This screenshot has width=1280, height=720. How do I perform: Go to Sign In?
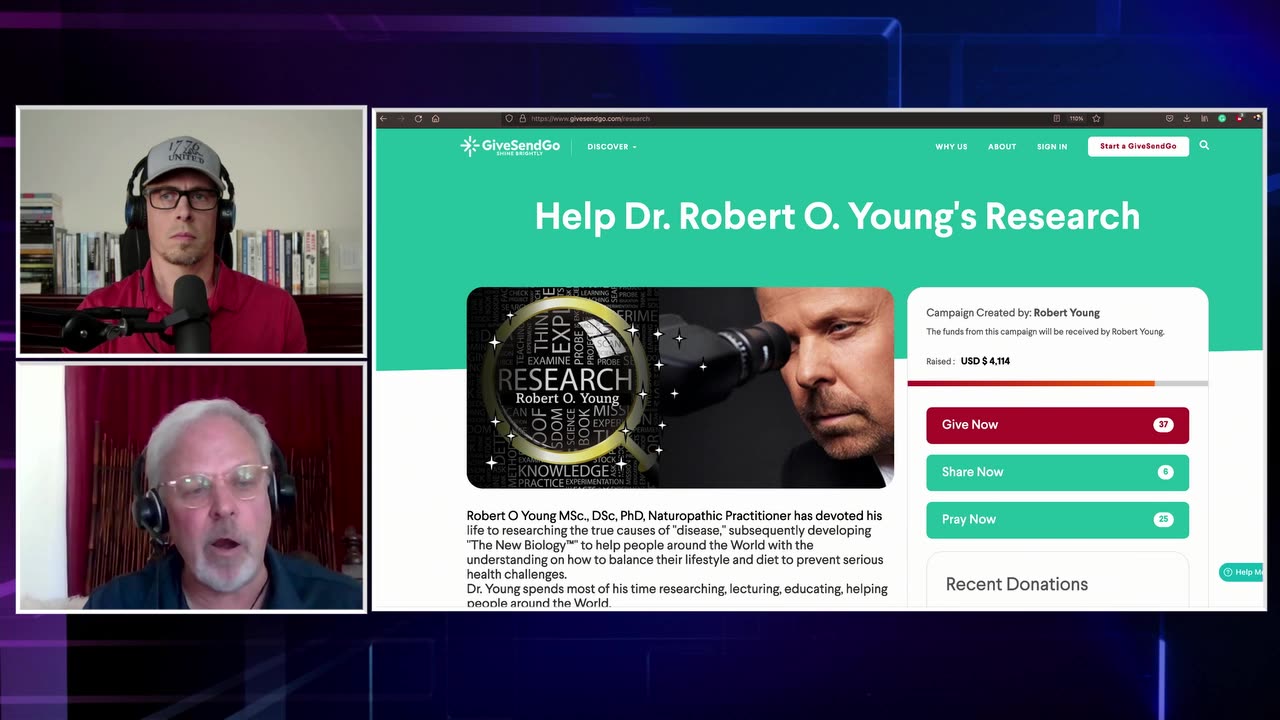coord(1052,147)
